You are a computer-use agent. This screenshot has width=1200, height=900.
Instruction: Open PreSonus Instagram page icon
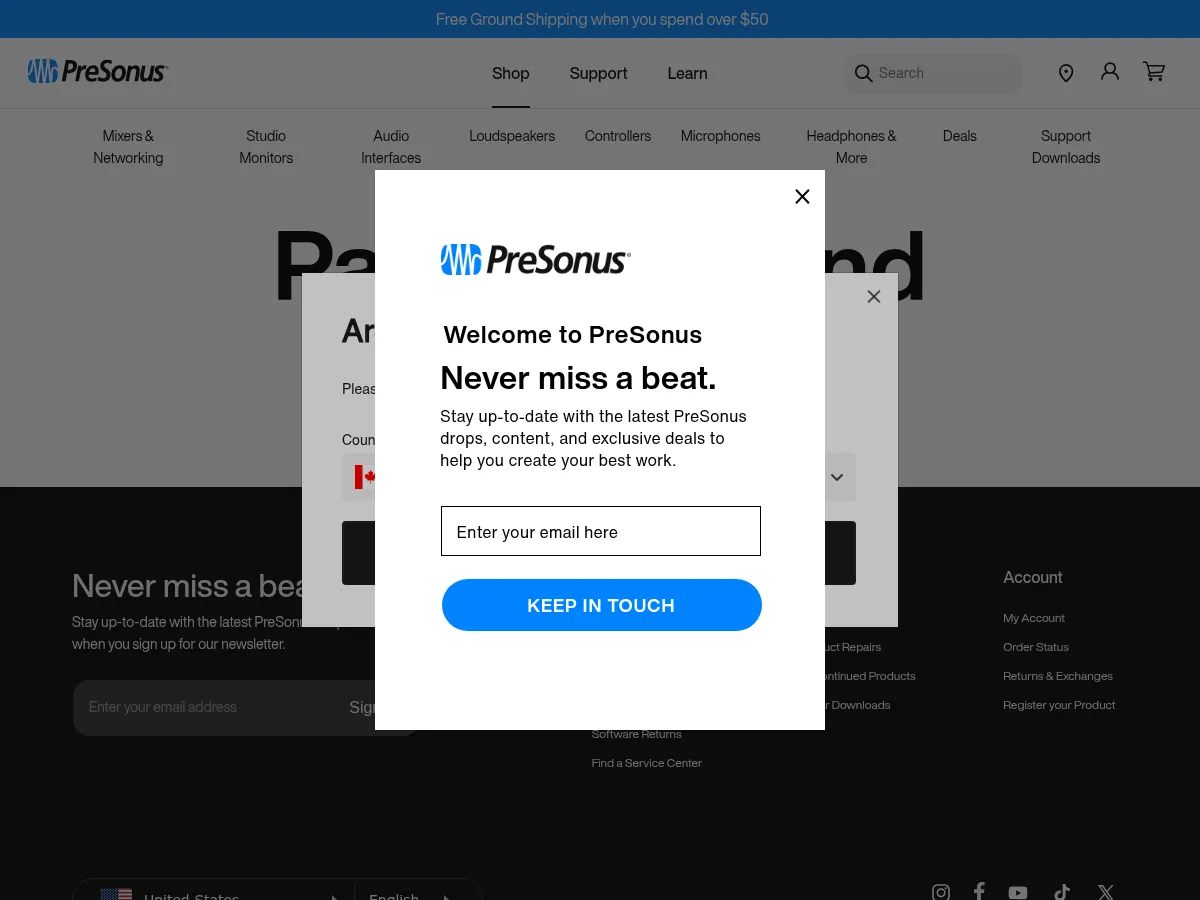coord(941,892)
